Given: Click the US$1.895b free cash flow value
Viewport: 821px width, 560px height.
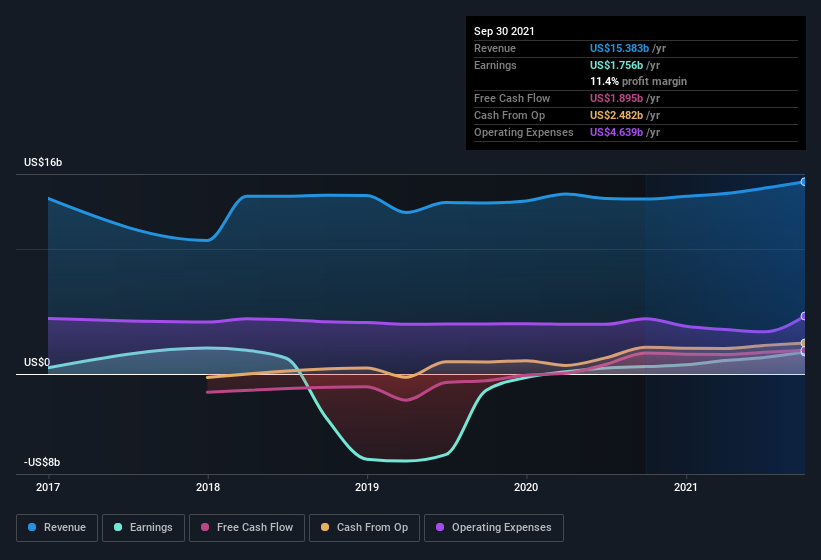Looking at the screenshot, I should (x=616, y=98).
